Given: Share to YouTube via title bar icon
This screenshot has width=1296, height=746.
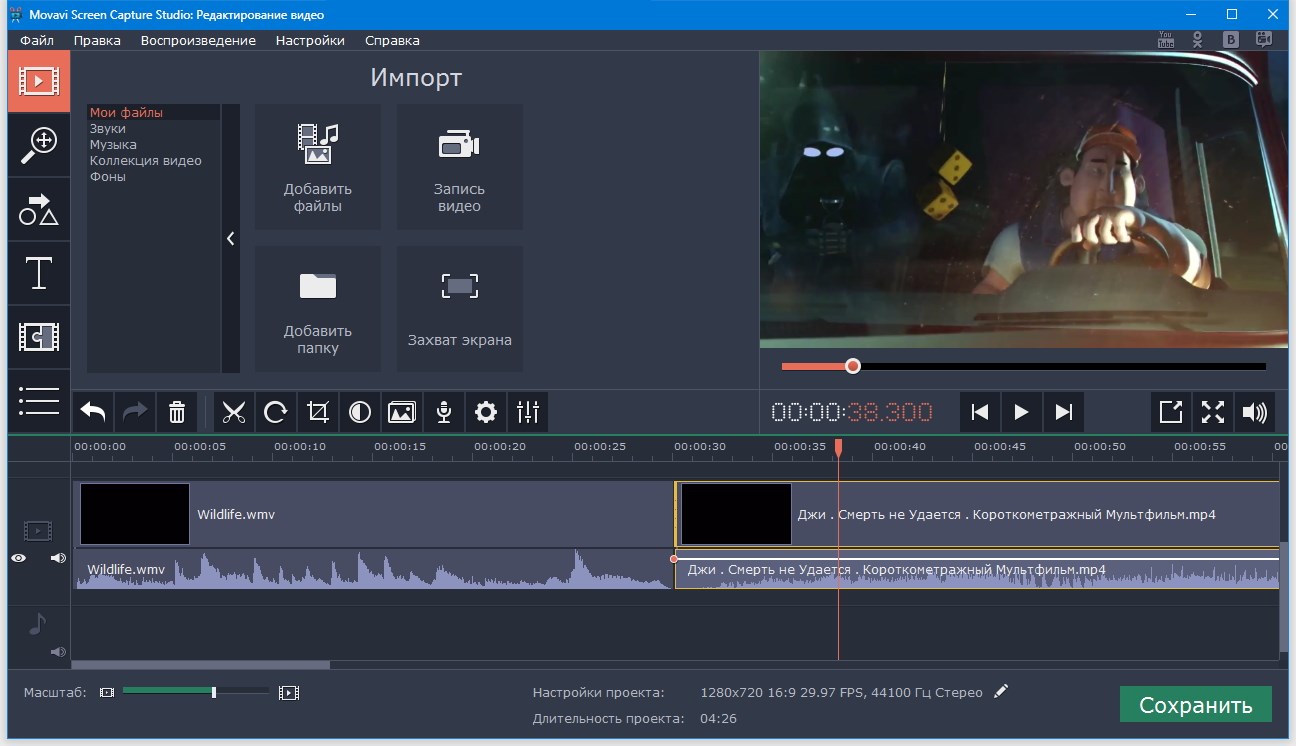Looking at the screenshot, I should (x=1165, y=40).
